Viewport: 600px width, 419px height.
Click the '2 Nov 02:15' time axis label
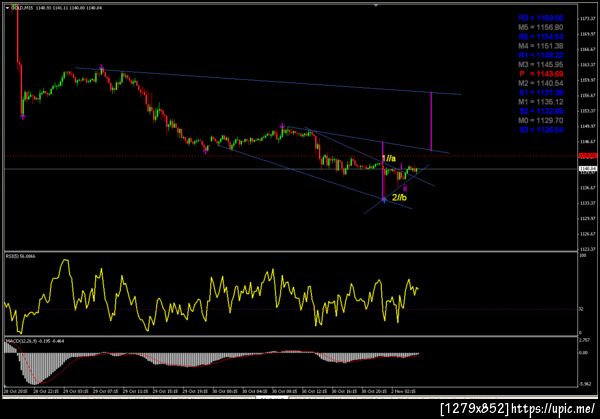403,391
